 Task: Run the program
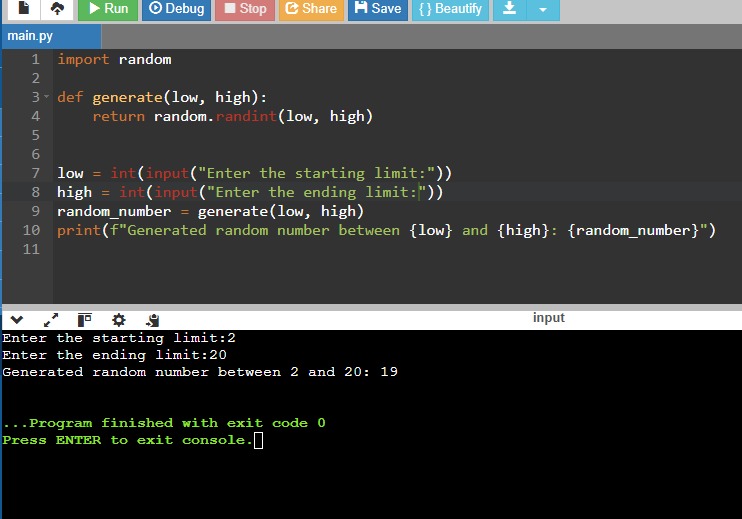tap(108, 9)
